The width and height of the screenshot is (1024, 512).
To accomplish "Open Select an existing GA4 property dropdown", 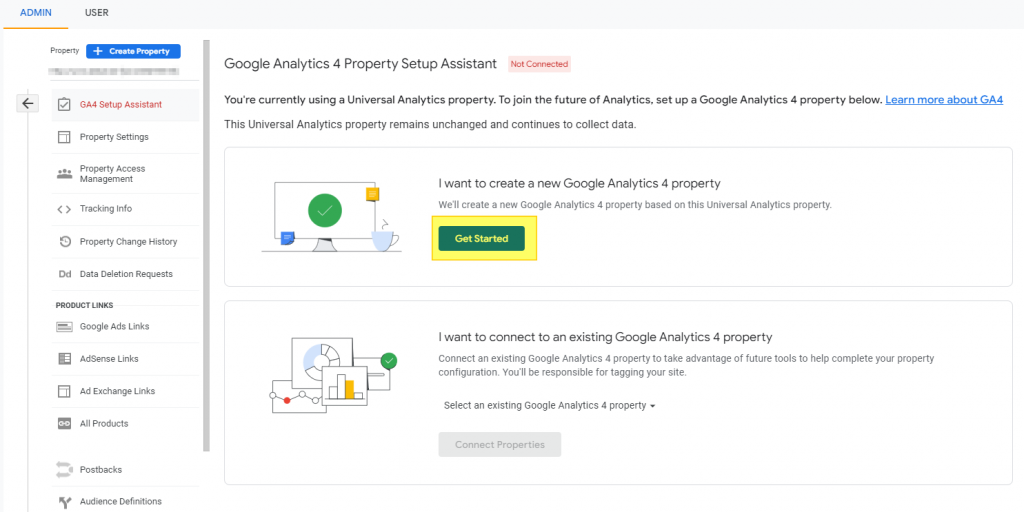I will (x=549, y=406).
